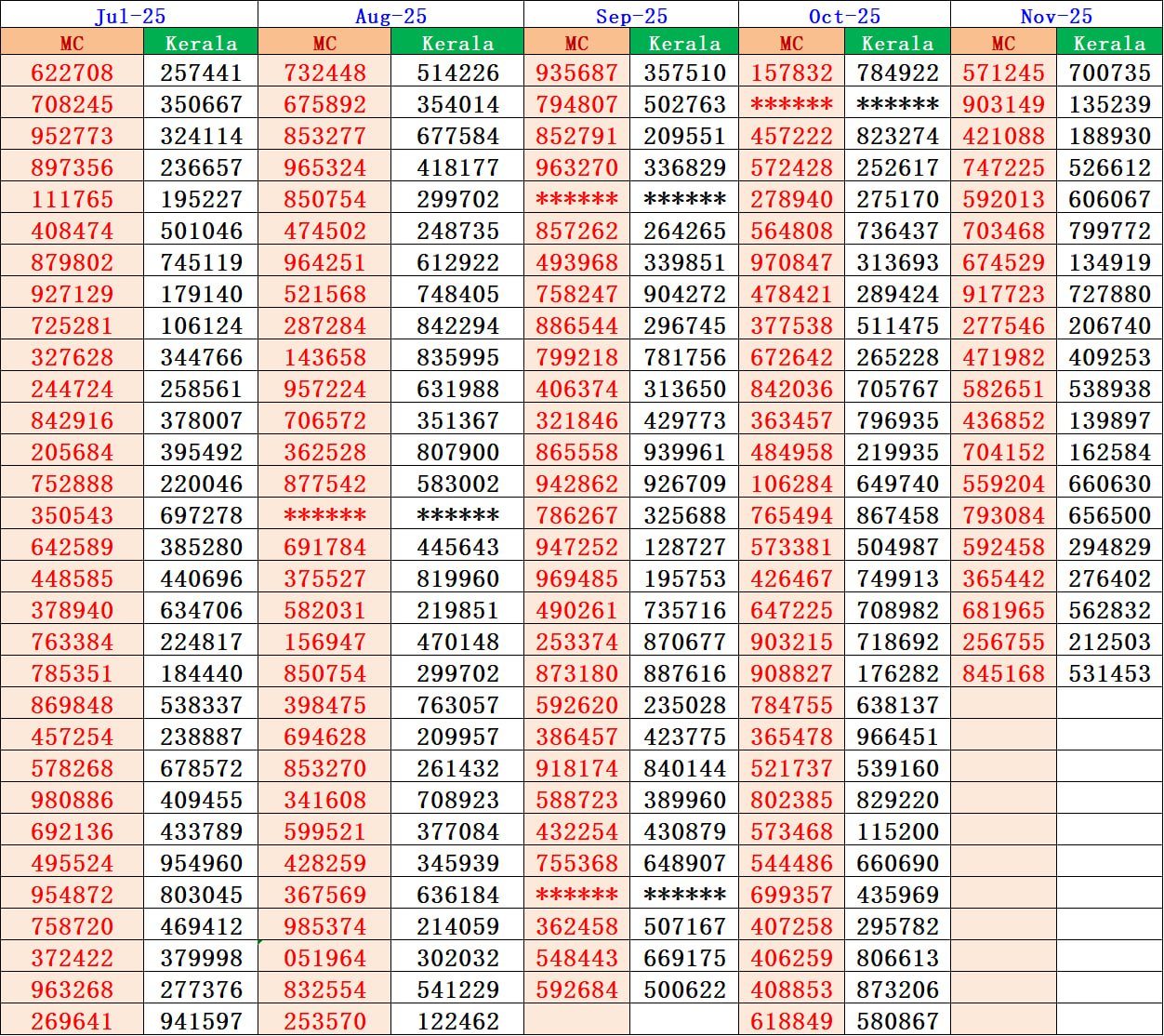Select cell containing 935687
The width and height of the screenshot is (1164, 1036).
(x=576, y=72)
